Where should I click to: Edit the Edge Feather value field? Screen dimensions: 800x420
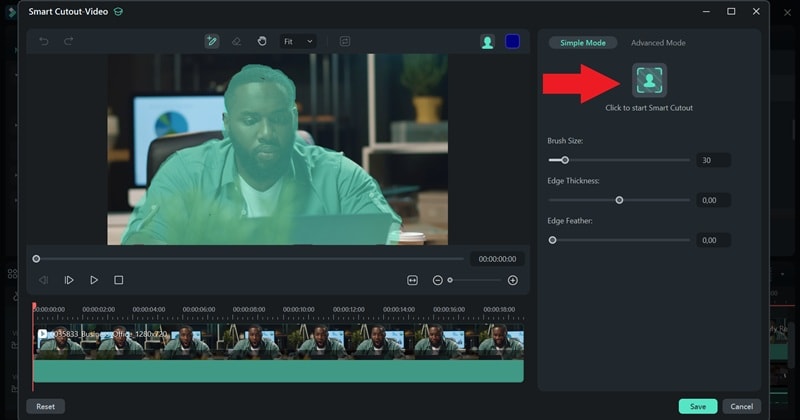713,240
